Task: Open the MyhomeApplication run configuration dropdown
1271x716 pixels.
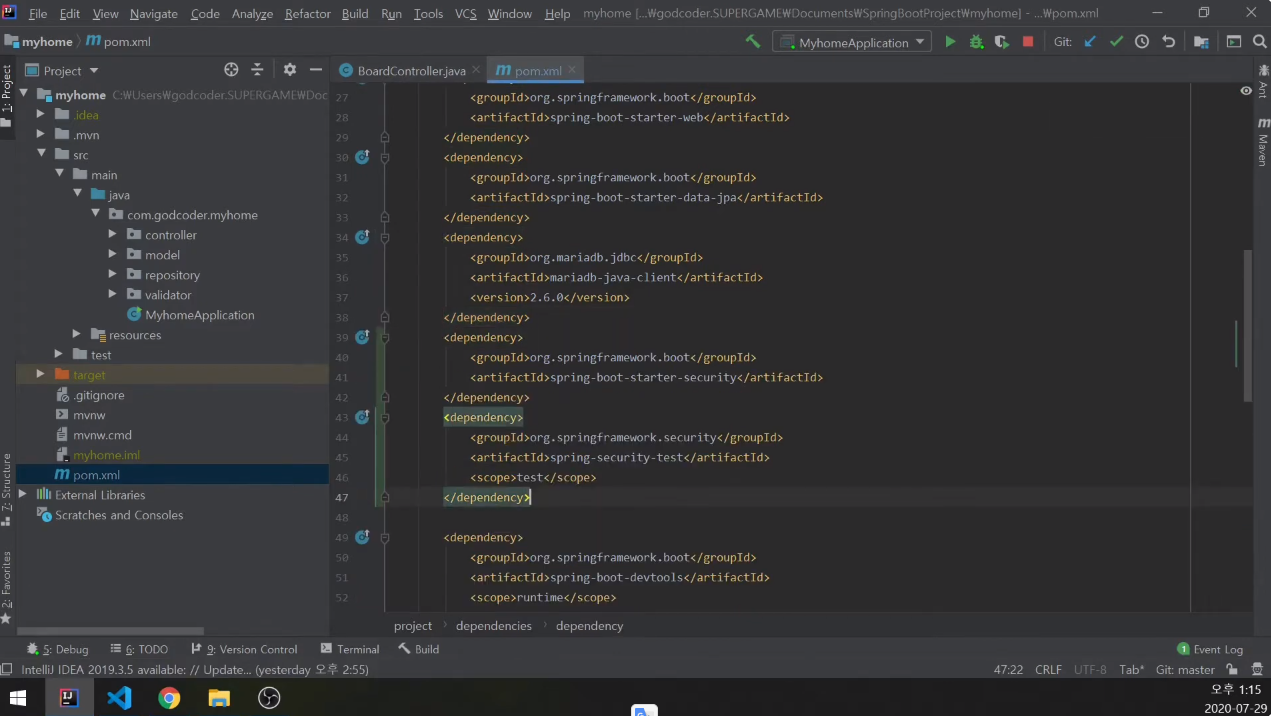Action: [851, 42]
